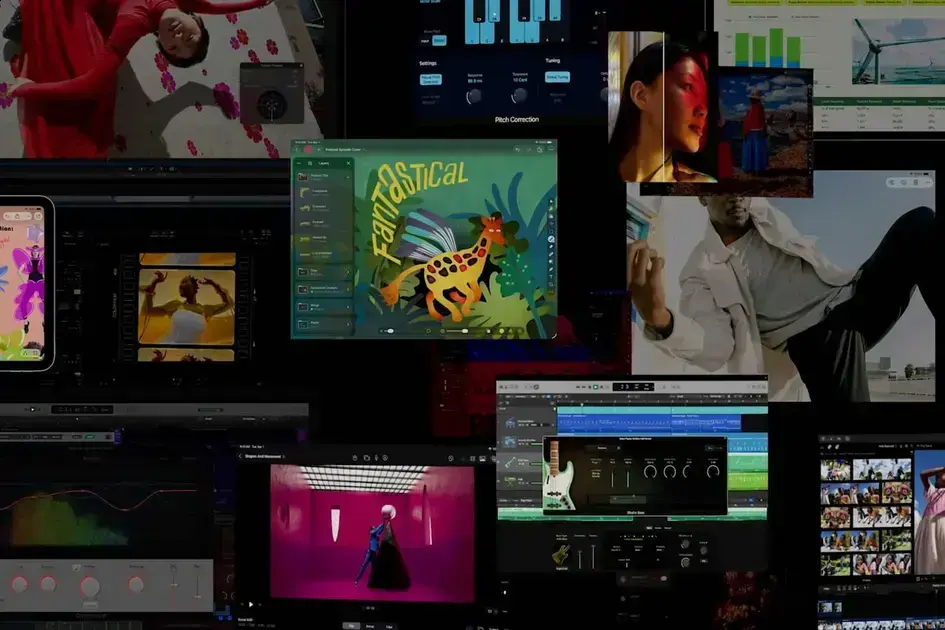Click the green Play button in Logic transport
Screen dimensions: 945x630
pos(595,386)
